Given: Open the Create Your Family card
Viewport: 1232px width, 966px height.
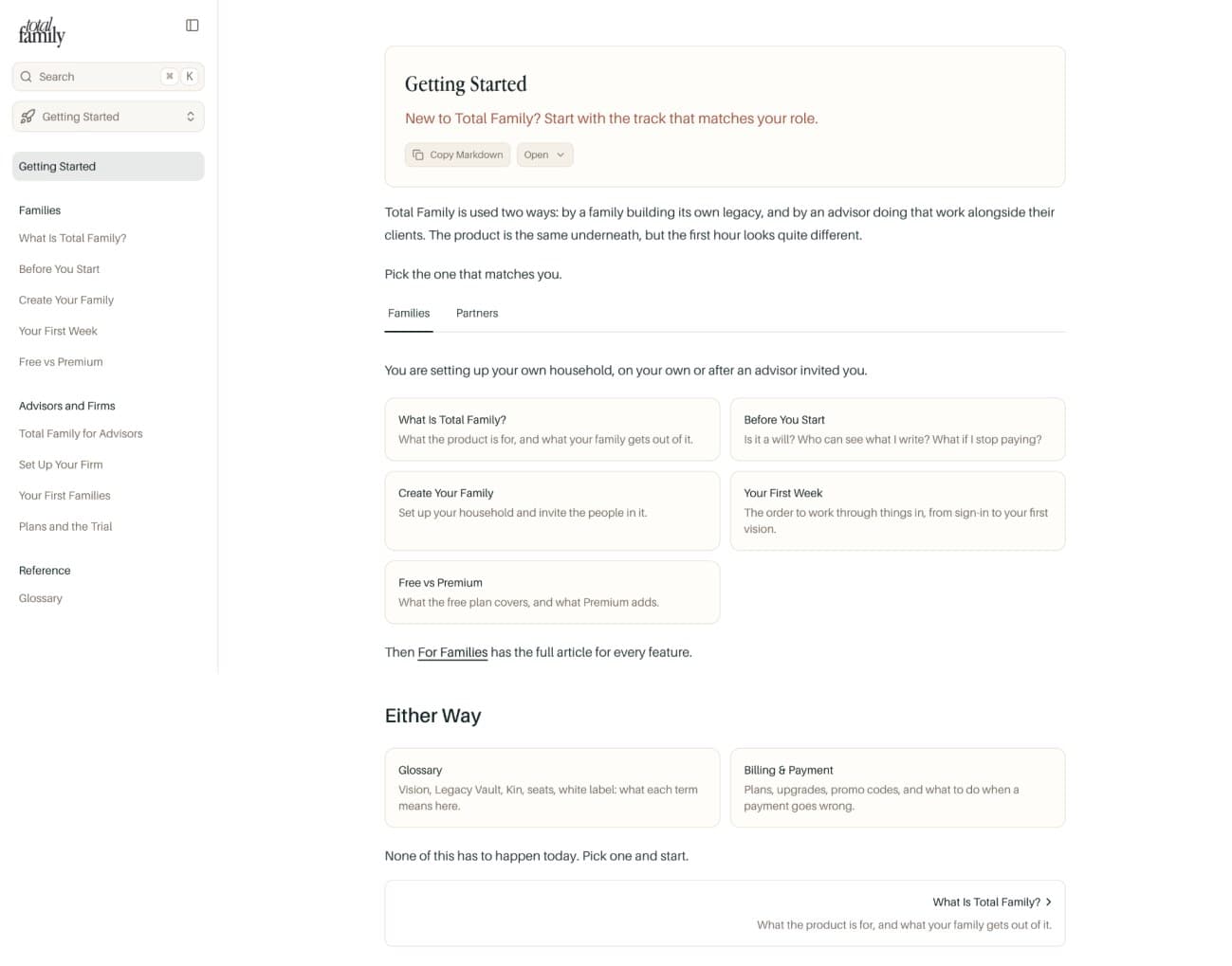Looking at the screenshot, I should [x=552, y=511].
